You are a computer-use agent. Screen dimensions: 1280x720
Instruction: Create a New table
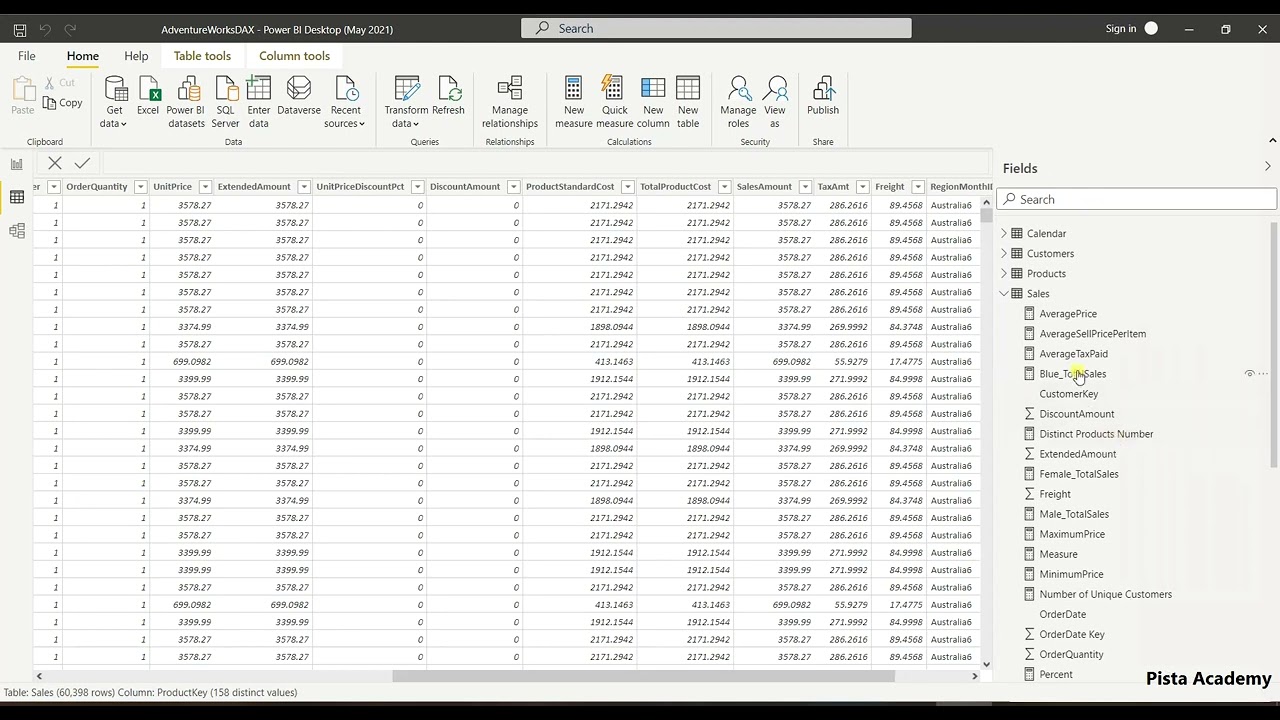(x=688, y=103)
